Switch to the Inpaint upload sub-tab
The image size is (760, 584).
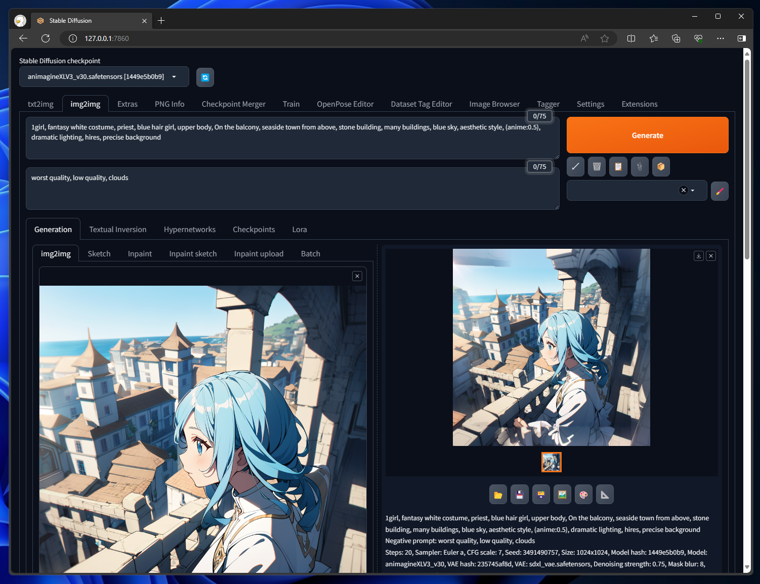click(259, 254)
